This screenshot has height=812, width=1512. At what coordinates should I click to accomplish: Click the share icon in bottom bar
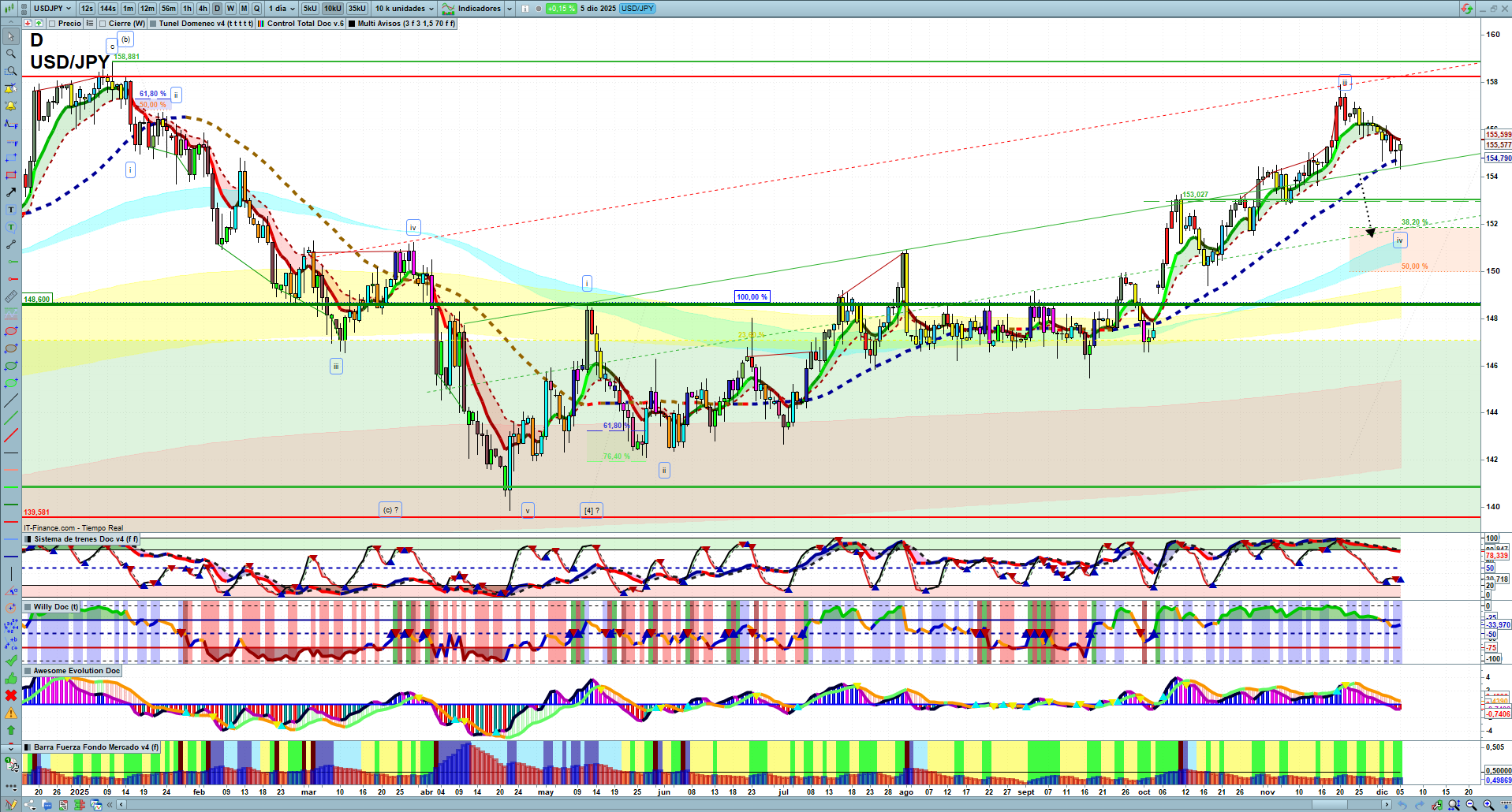[29, 805]
